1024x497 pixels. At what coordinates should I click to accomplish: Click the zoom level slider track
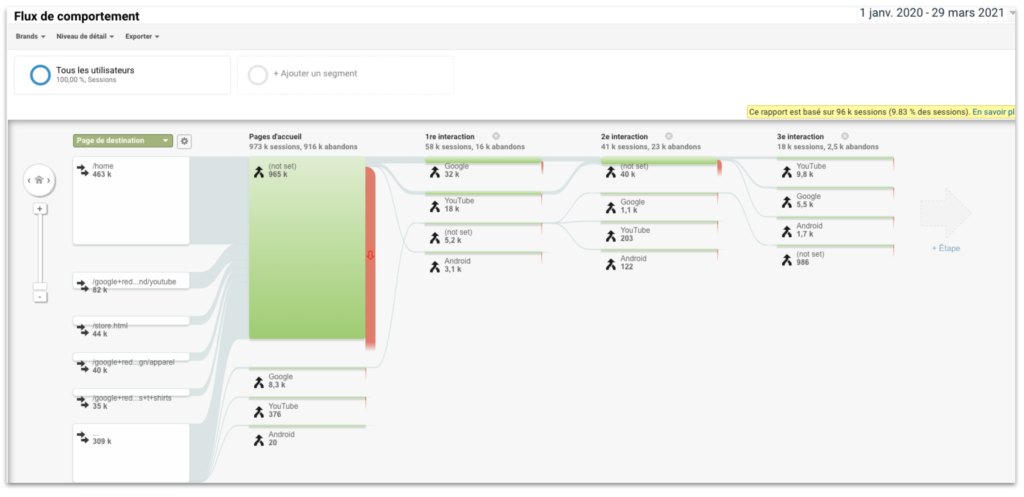coord(40,250)
